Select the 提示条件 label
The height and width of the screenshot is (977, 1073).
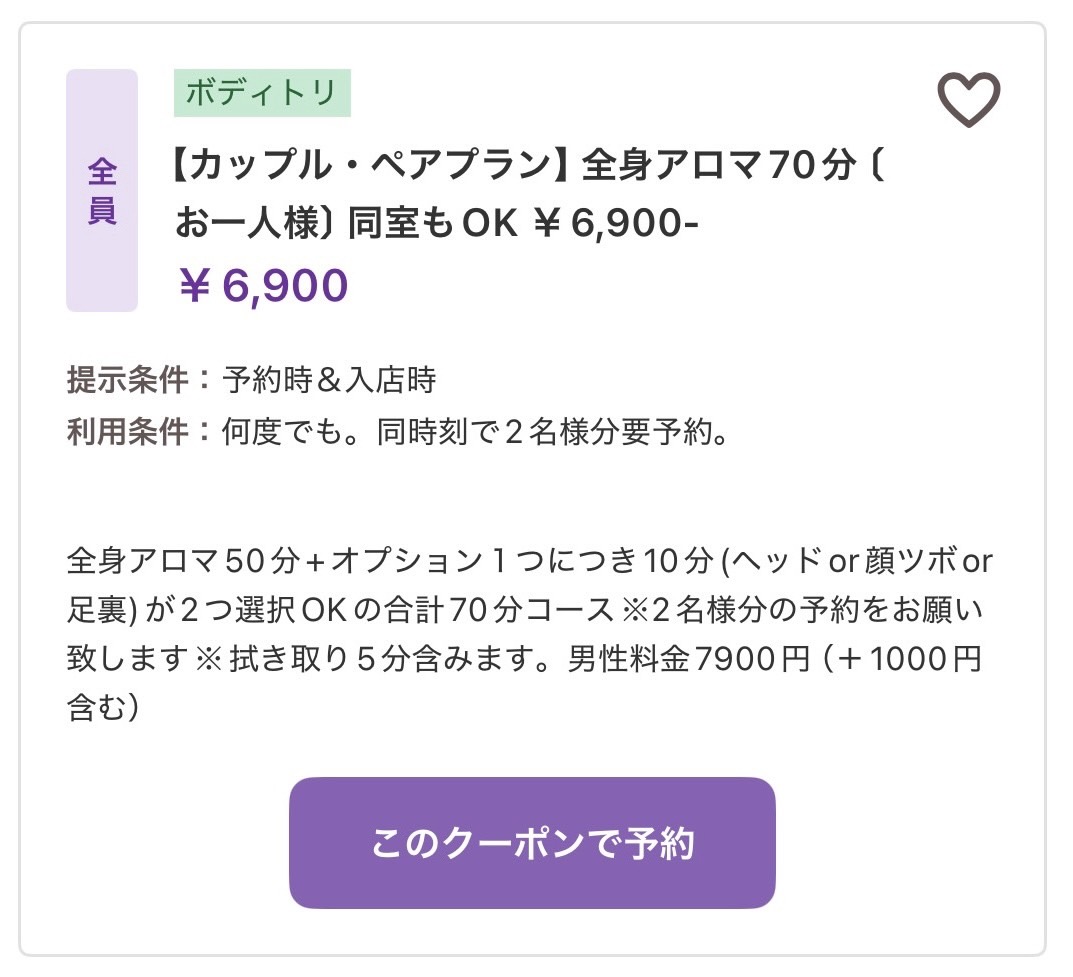(127, 380)
